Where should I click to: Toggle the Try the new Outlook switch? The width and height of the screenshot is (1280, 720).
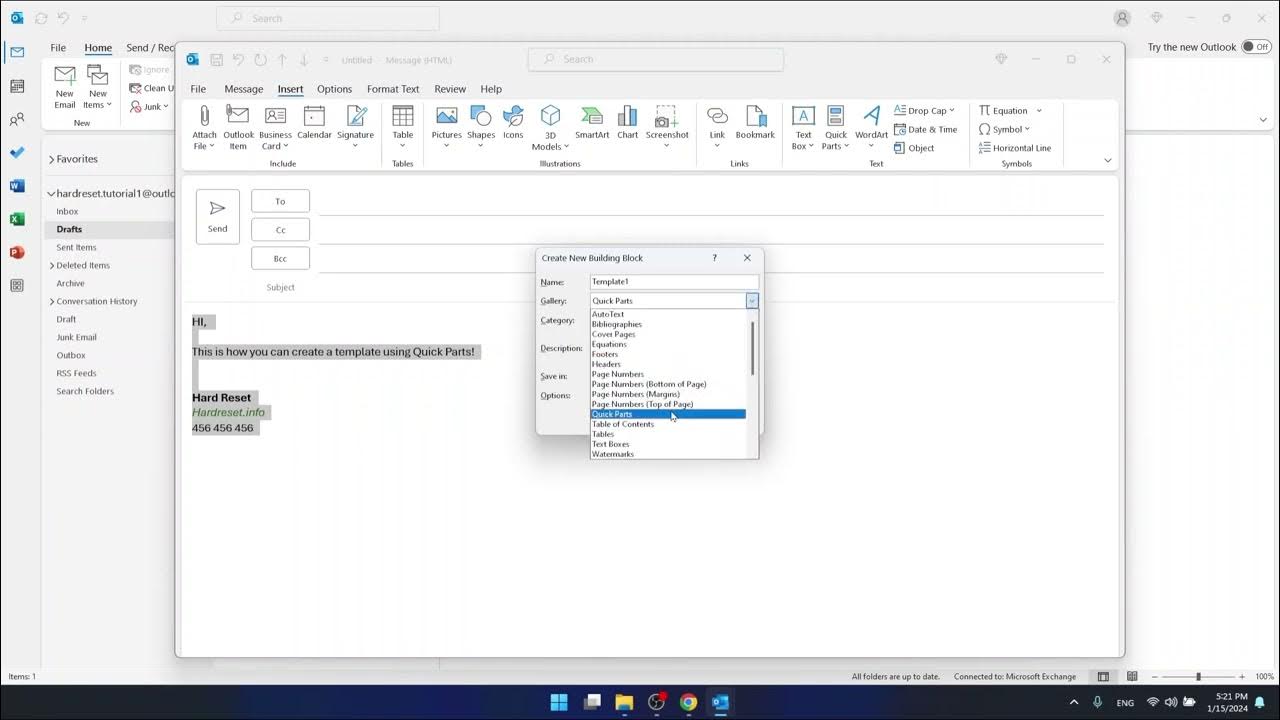[x=1255, y=47]
